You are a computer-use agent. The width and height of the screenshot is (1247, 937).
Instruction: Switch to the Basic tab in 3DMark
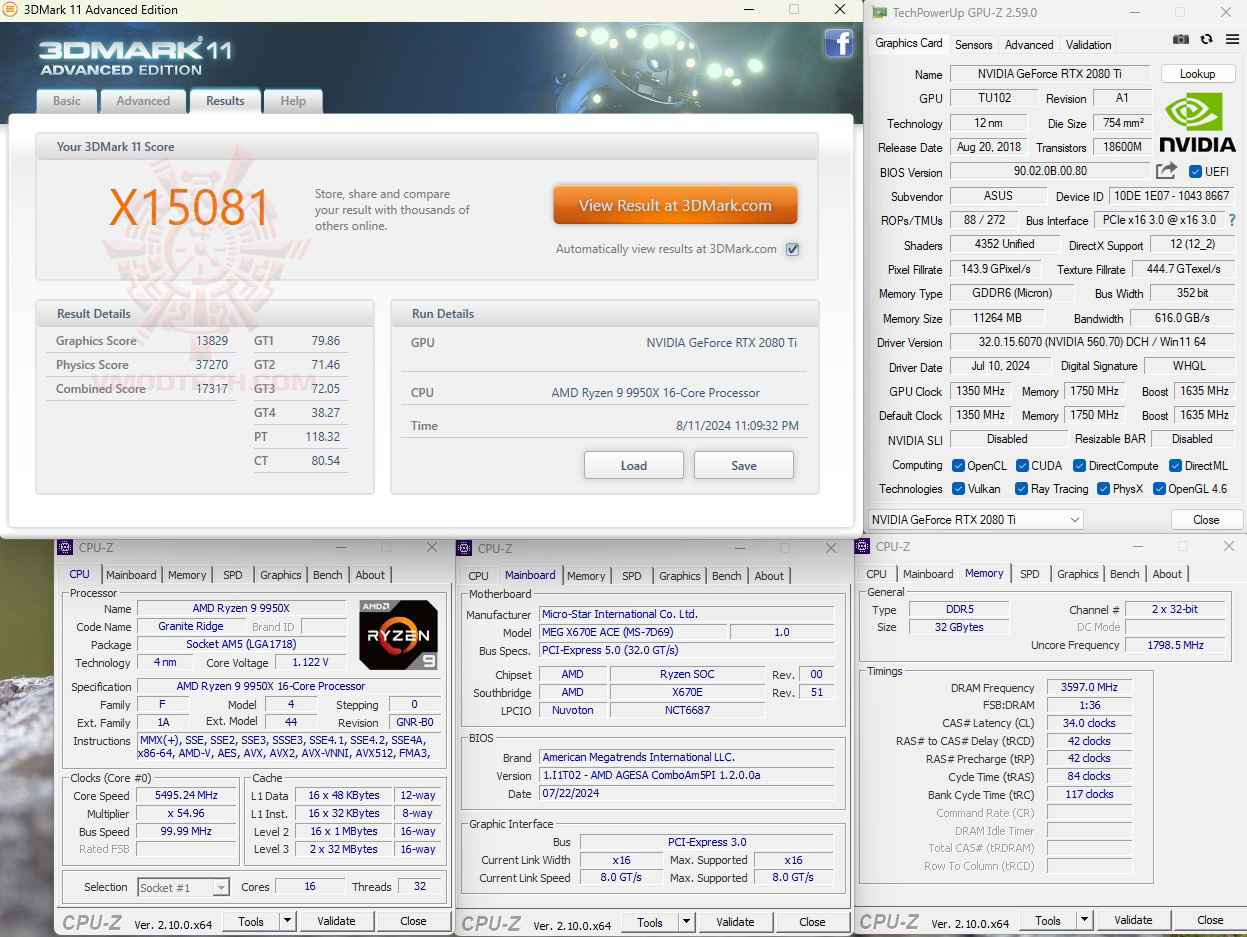(x=67, y=101)
